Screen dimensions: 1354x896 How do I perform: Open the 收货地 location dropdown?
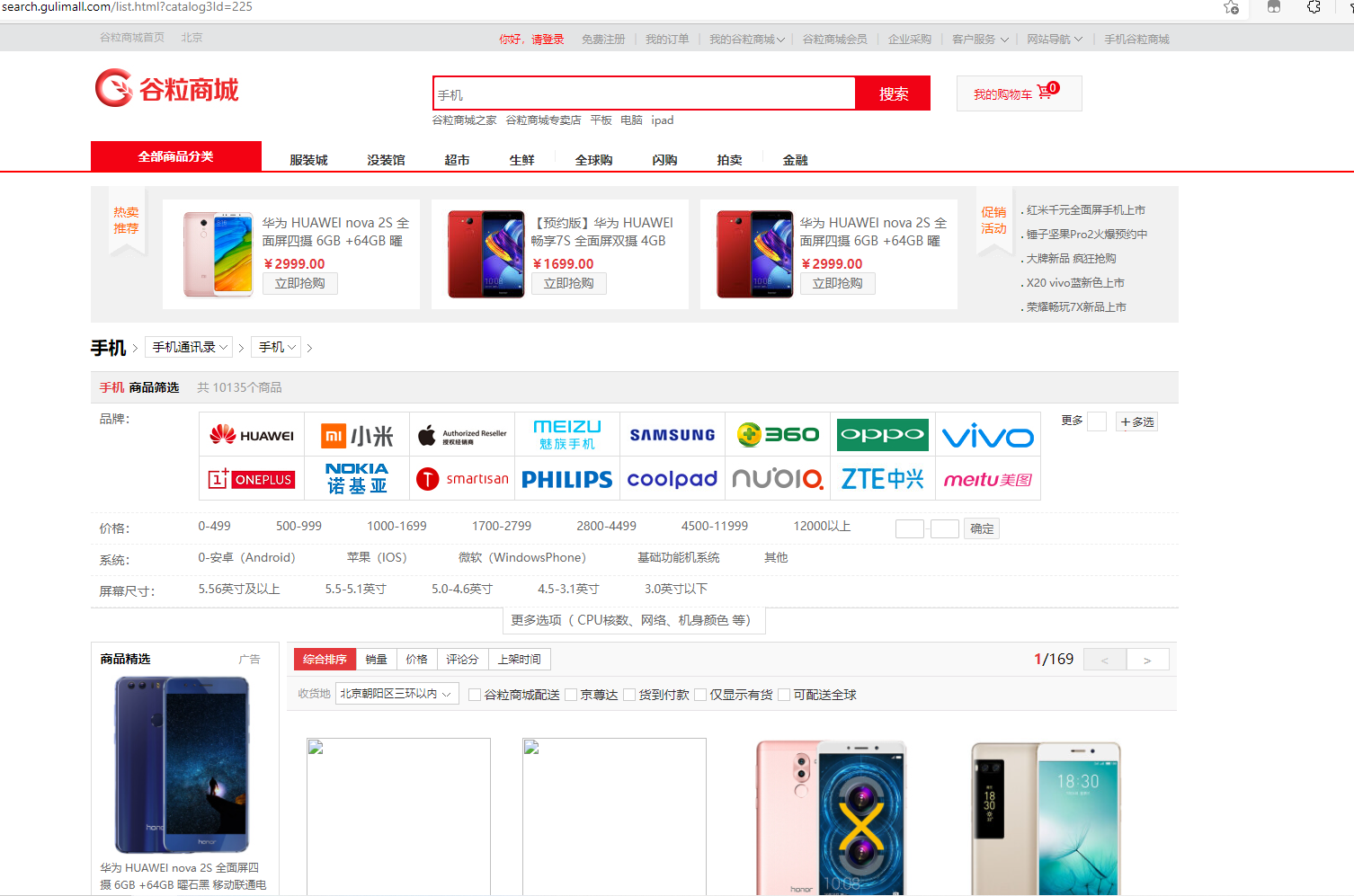396,693
